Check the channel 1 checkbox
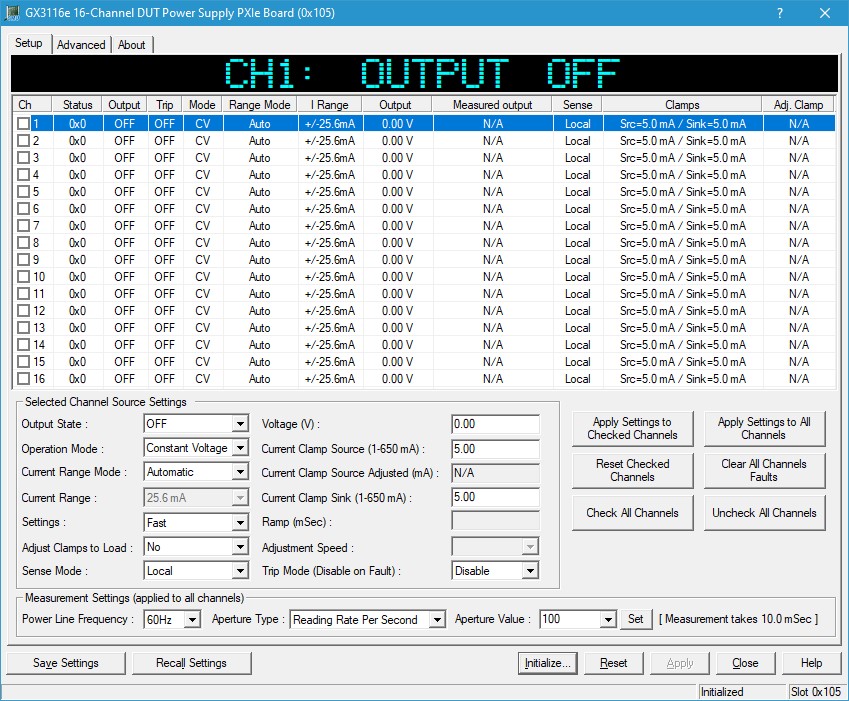The height and width of the screenshot is (701, 849). pos(23,123)
